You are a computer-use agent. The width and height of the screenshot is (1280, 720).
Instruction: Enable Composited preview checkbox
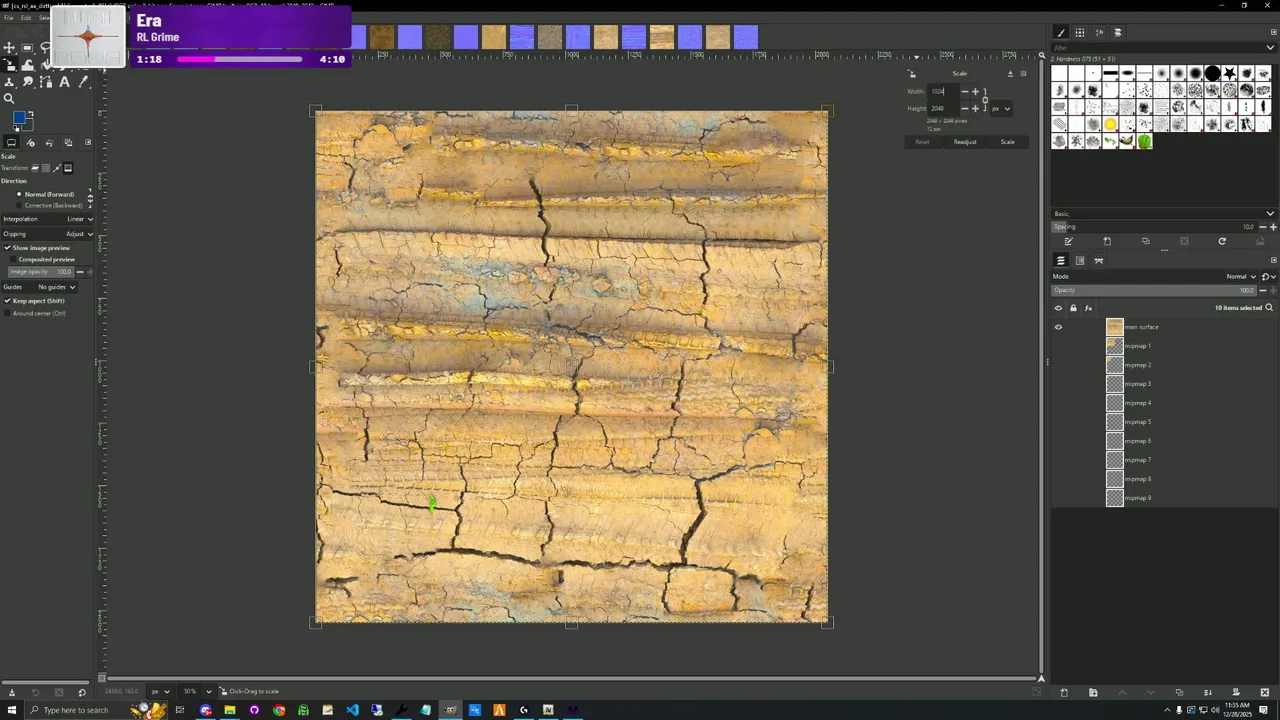point(42,259)
